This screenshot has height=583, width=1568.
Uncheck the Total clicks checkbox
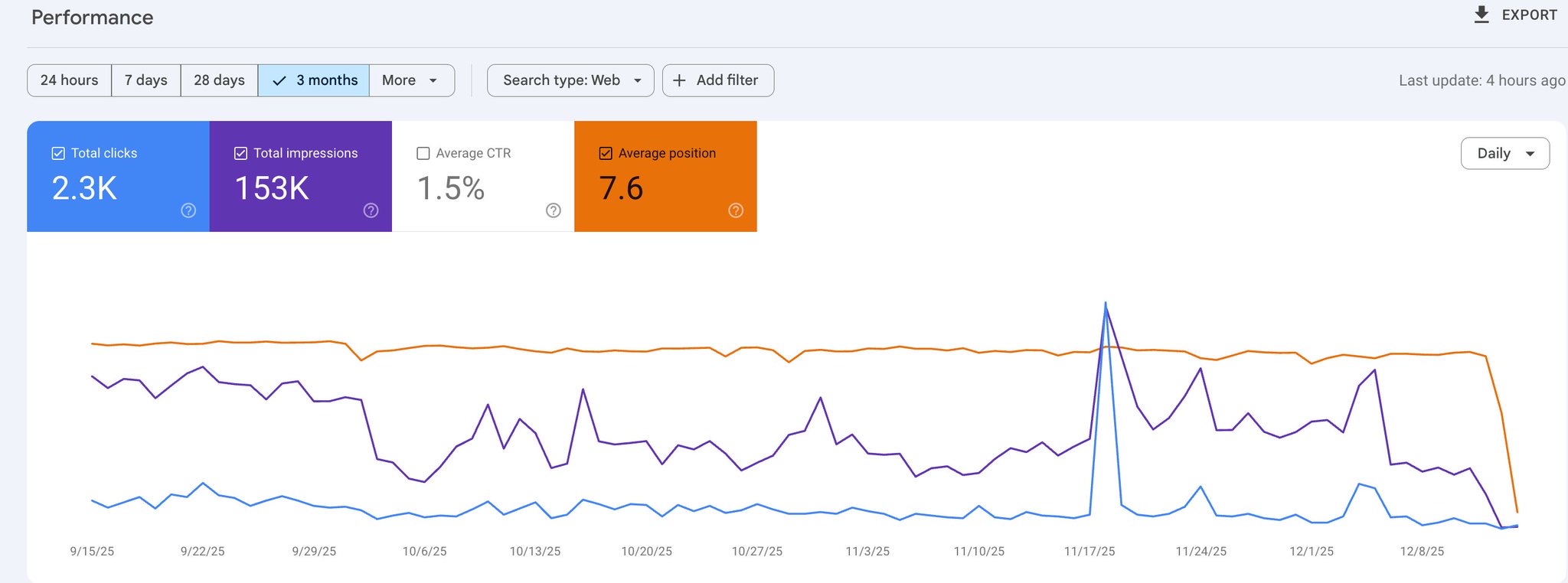click(x=58, y=153)
